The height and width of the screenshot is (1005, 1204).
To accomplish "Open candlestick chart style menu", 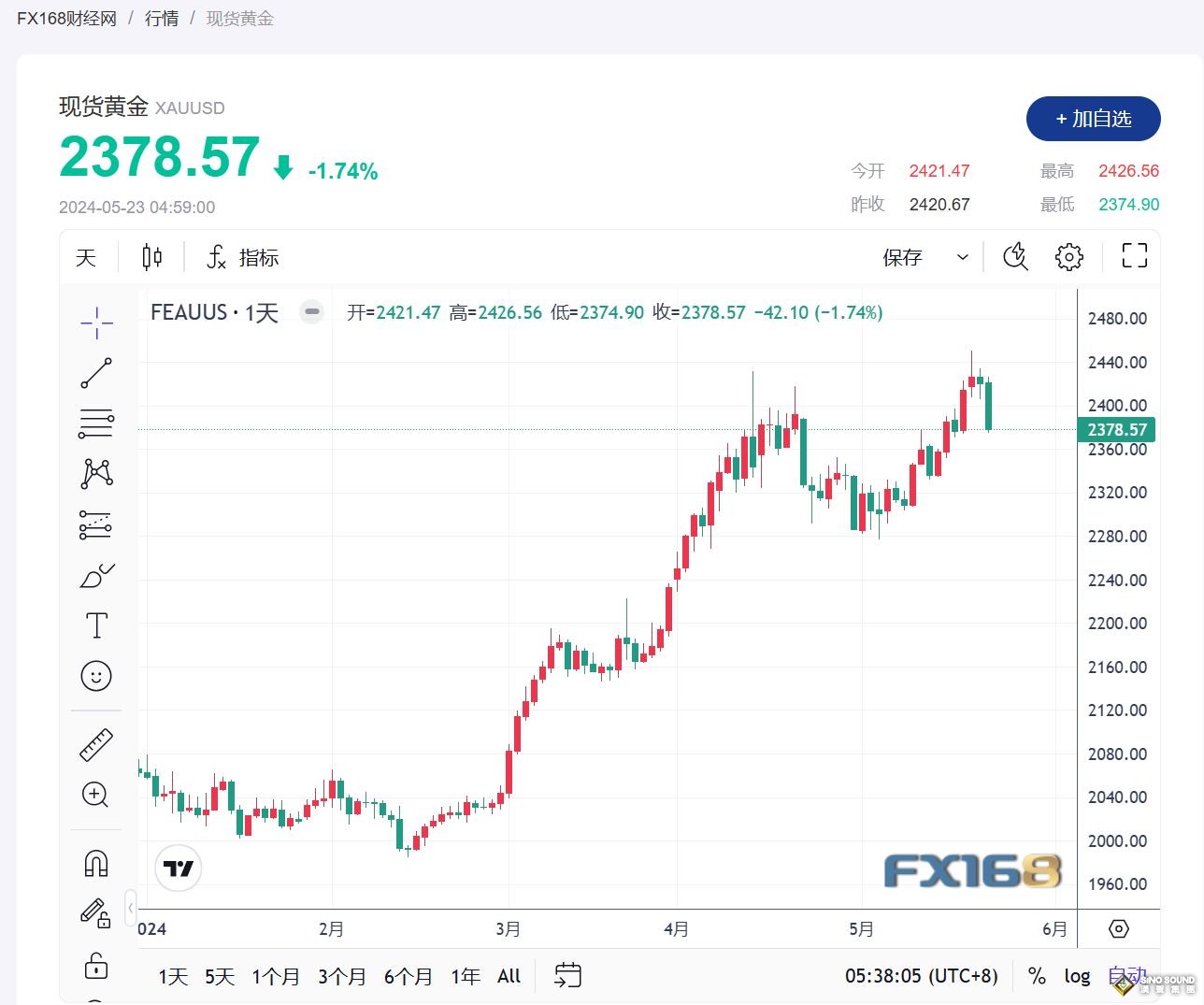I will pos(151,257).
